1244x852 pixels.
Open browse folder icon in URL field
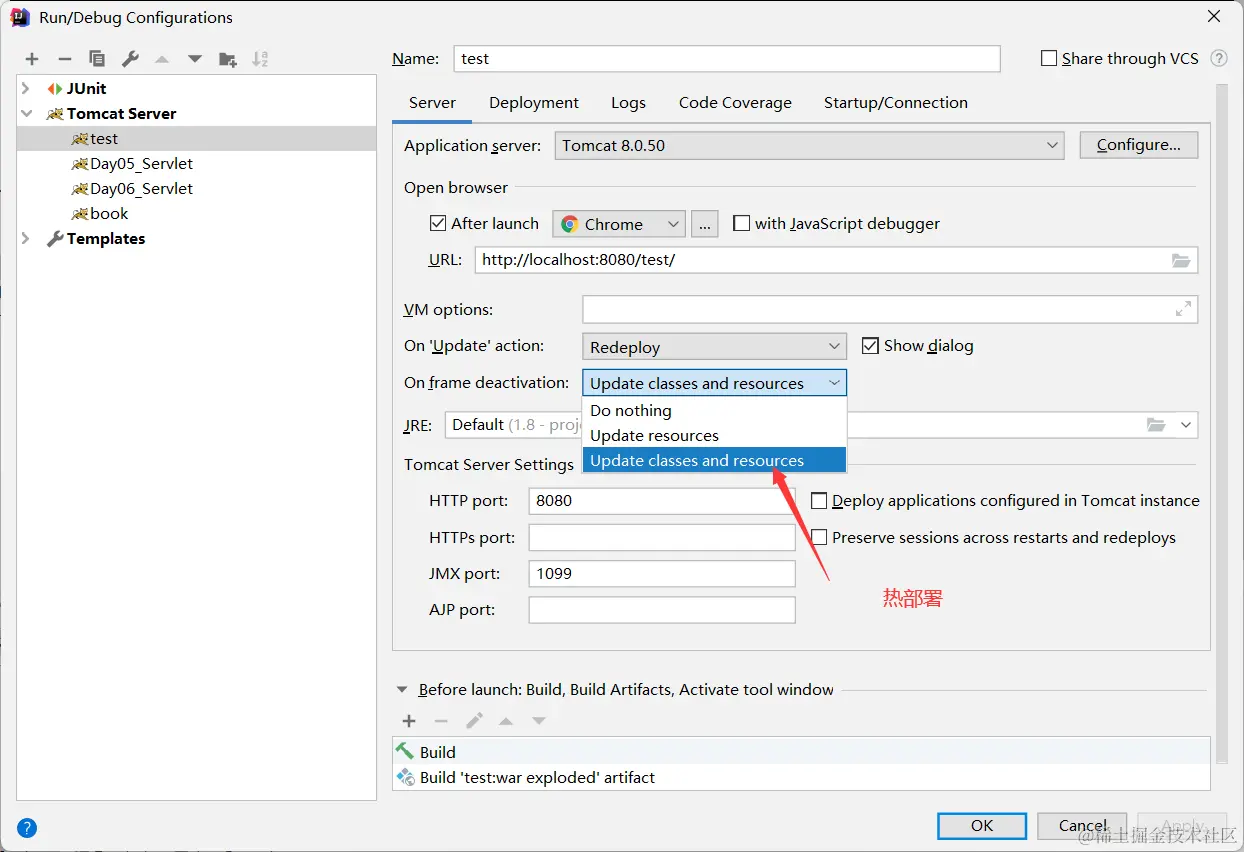[x=1181, y=260]
